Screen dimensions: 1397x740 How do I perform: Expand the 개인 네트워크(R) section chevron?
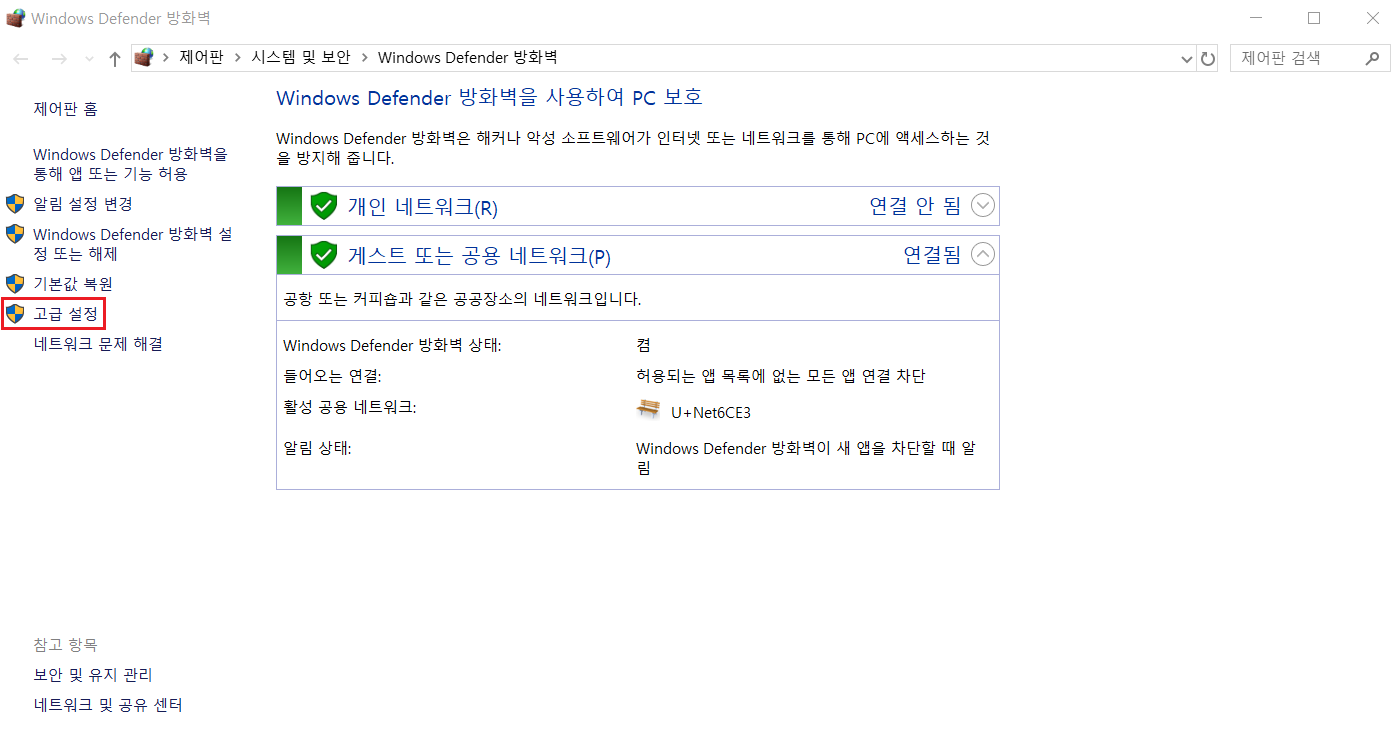(983, 206)
